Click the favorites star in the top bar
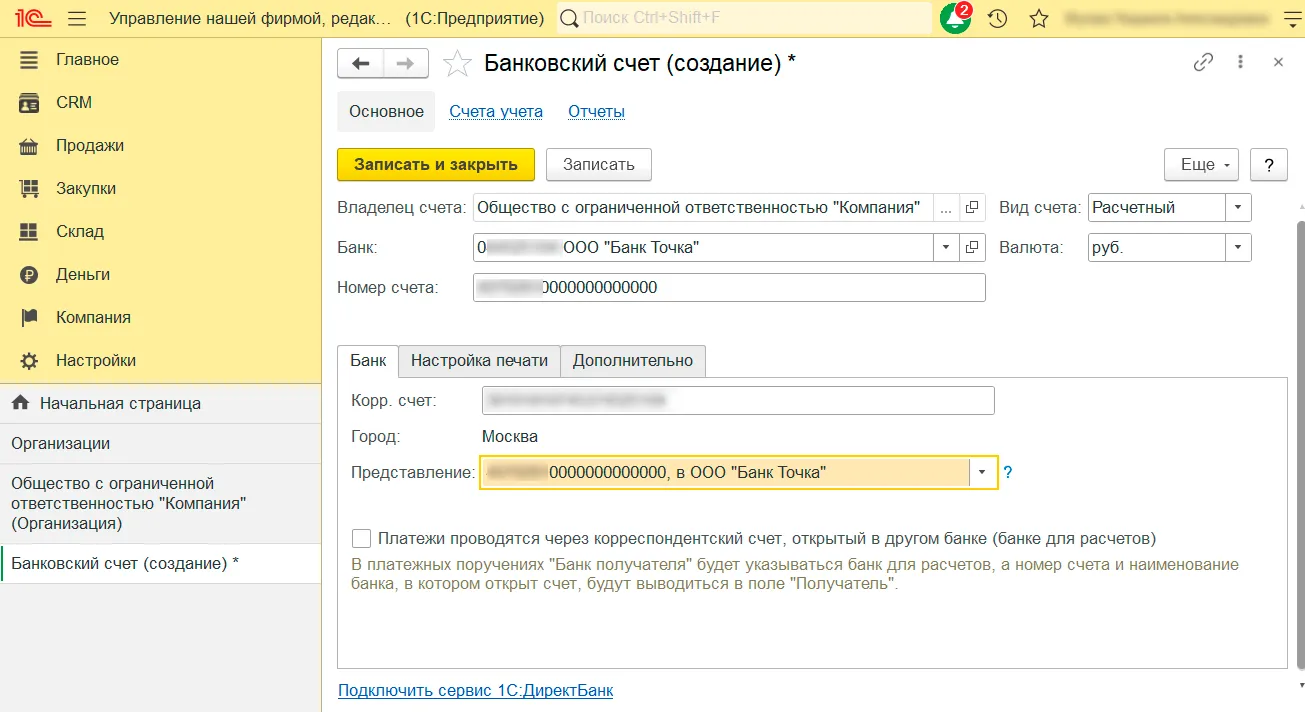1305x712 pixels. [1039, 18]
